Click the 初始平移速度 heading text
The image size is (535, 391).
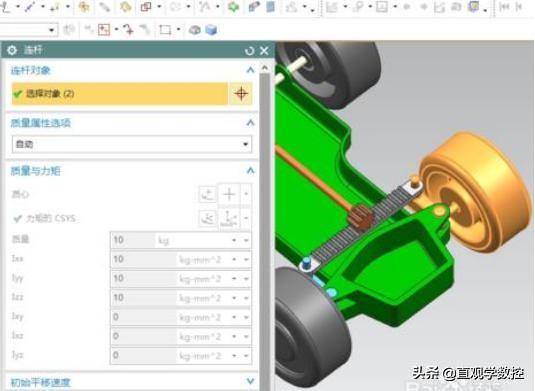[x=41, y=382]
